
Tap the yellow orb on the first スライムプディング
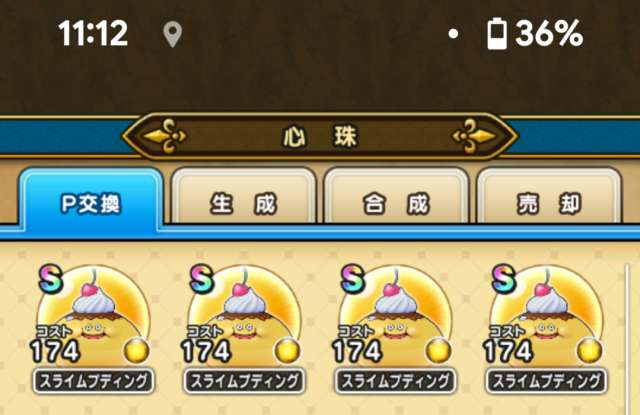click(x=136, y=351)
